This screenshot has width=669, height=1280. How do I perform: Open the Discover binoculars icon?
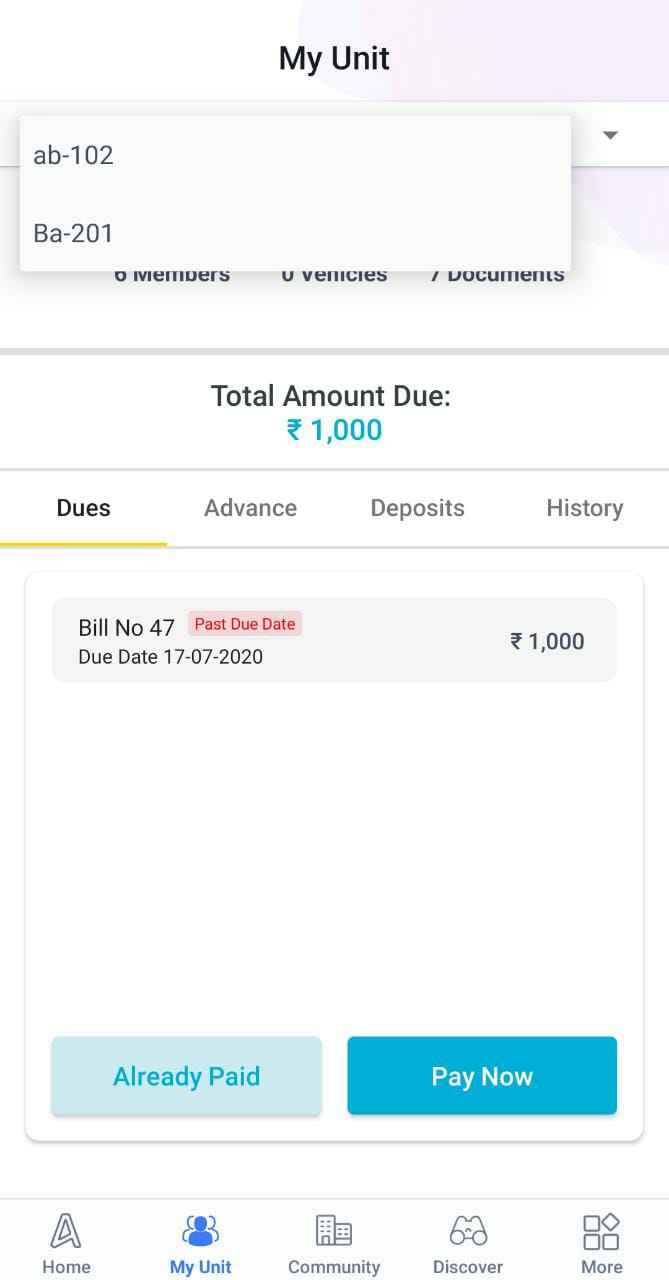point(468,1231)
